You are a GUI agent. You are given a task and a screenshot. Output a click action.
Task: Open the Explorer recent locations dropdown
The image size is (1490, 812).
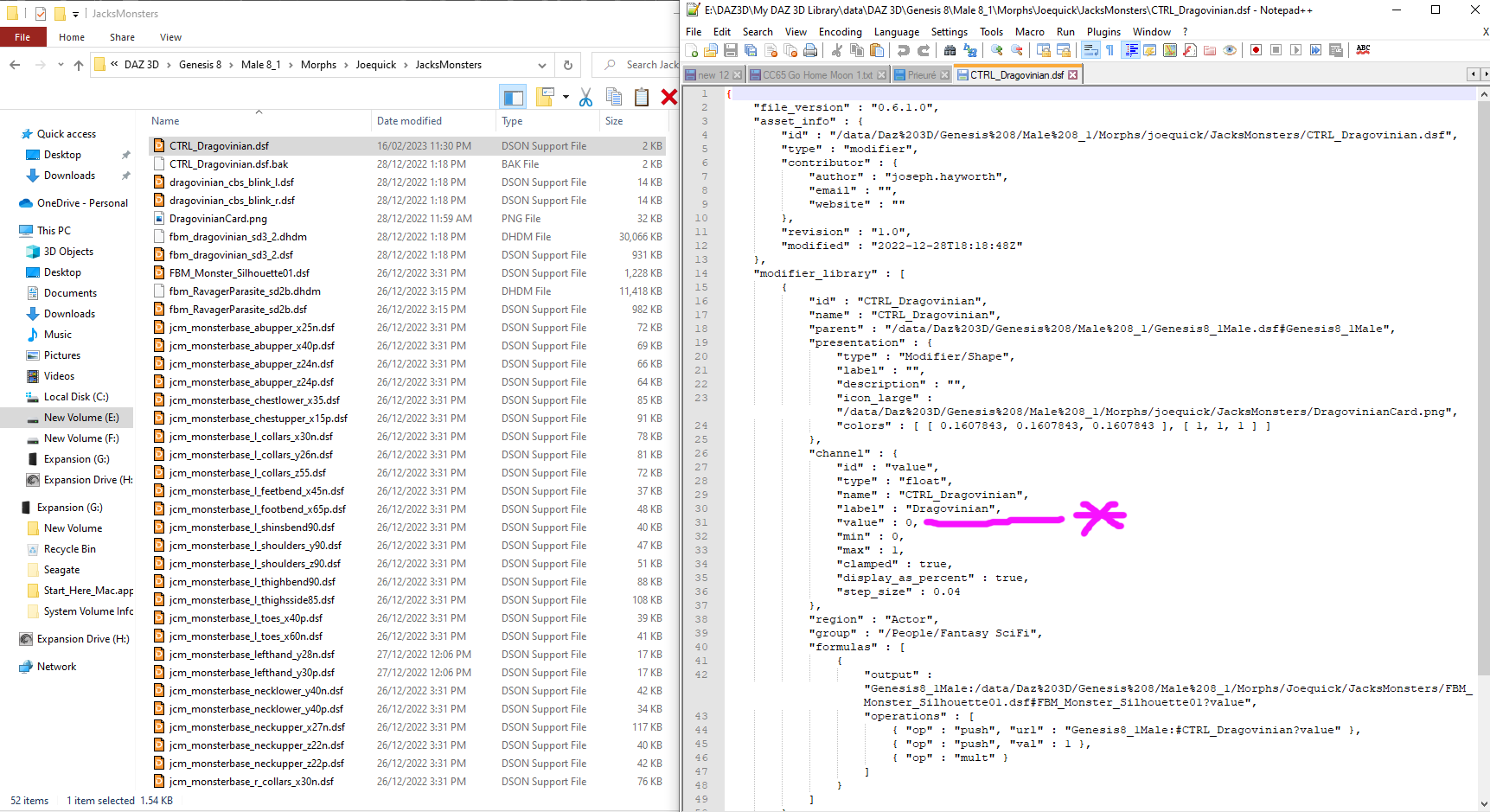tap(61, 65)
